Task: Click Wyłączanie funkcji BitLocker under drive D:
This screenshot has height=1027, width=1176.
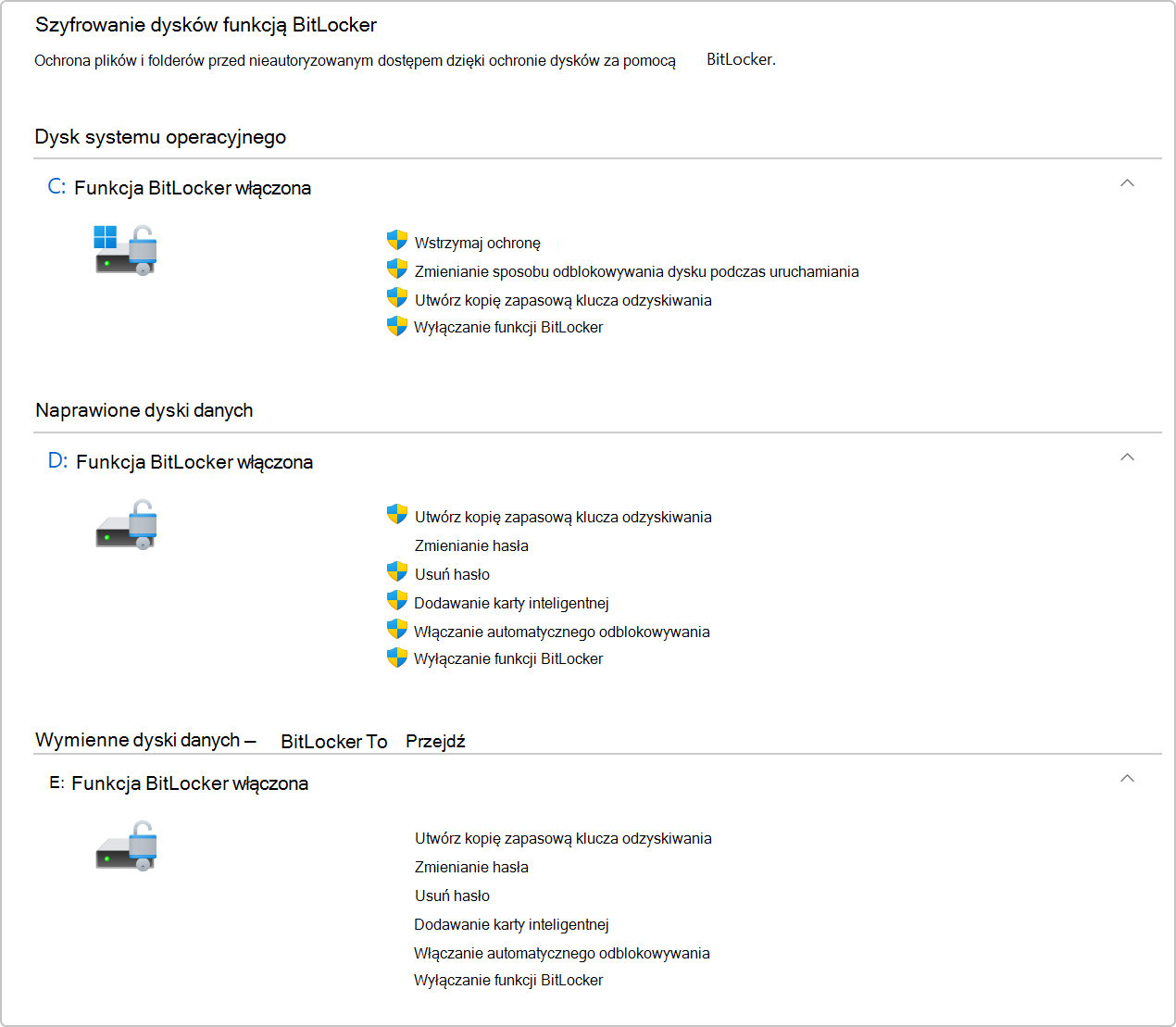Action: 508,658
